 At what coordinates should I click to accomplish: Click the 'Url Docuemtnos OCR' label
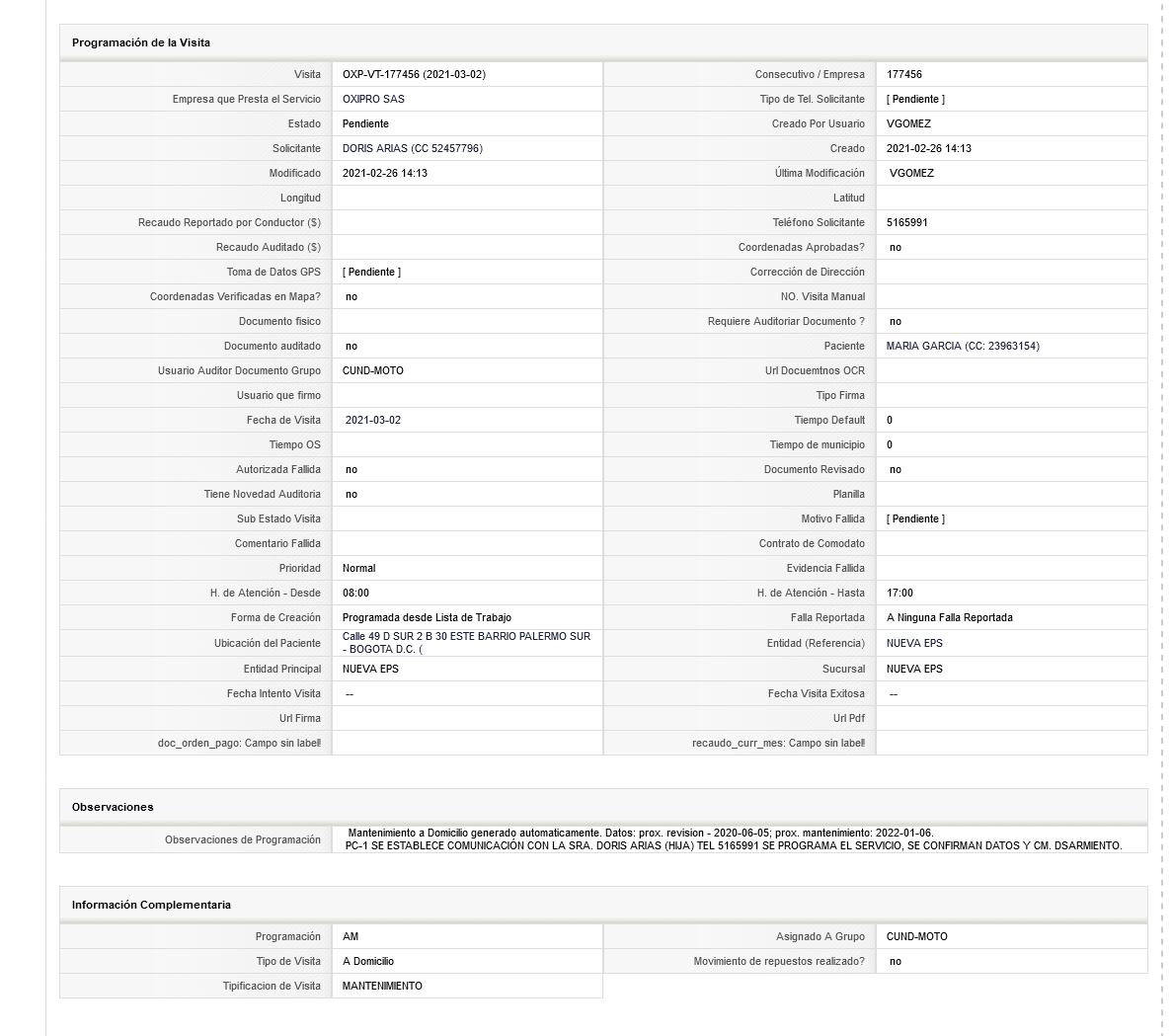click(x=815, y=370)
